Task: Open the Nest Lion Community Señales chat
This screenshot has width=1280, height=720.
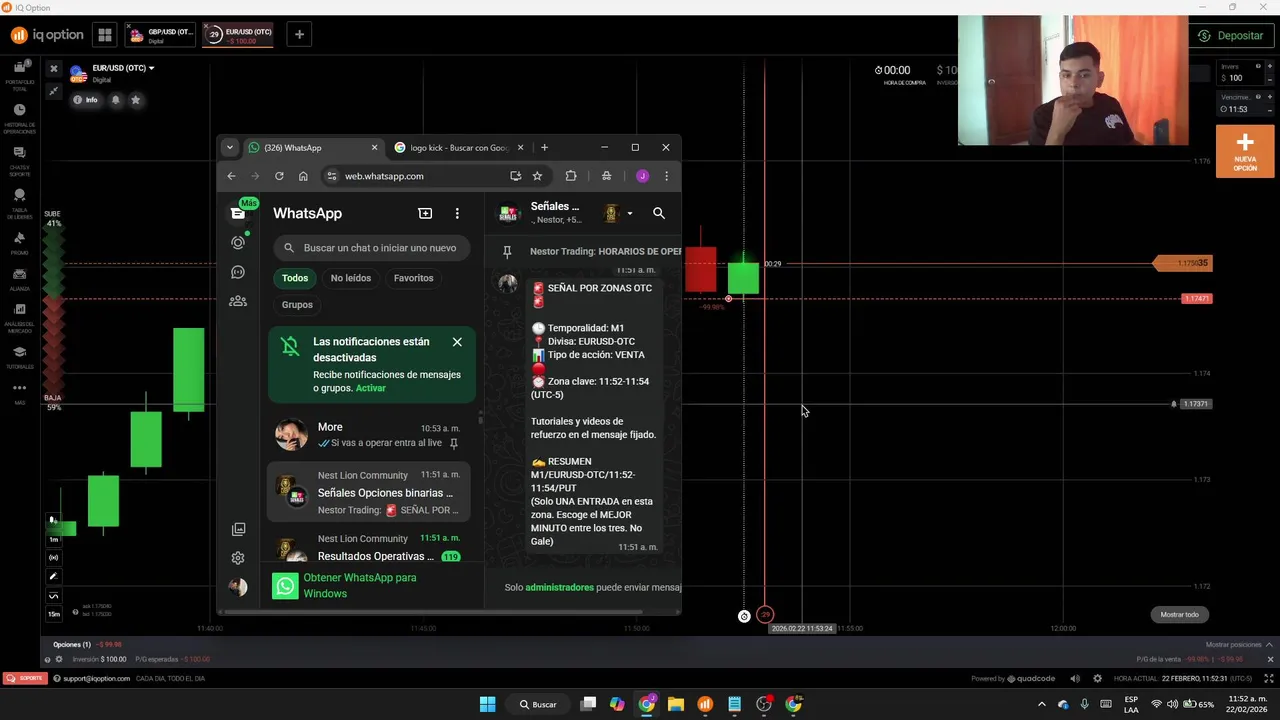Action: [369, 492]
